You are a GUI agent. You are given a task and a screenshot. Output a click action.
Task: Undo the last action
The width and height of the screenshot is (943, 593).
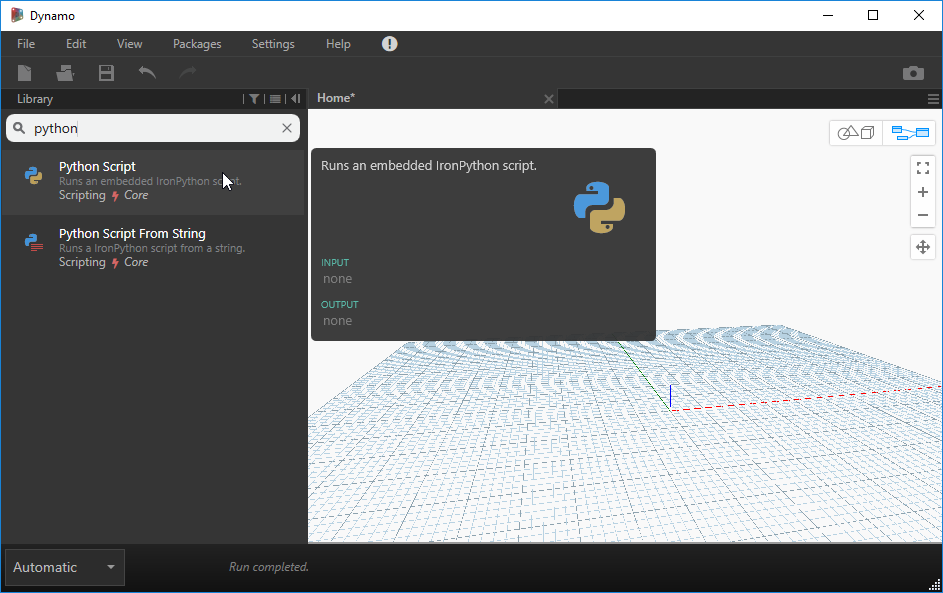[146, 72]
